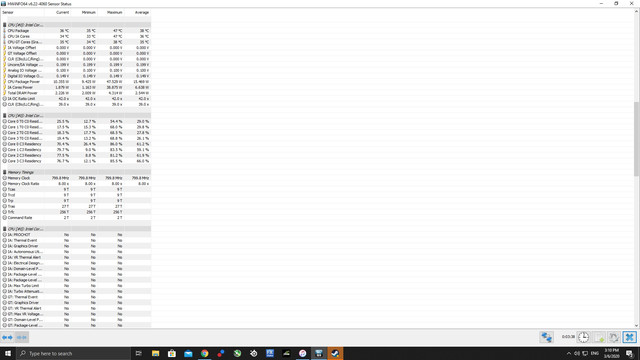The image size is (640, 360).
Task: Select the IA Voltage Offset row
Action: (x=76, y=48)
